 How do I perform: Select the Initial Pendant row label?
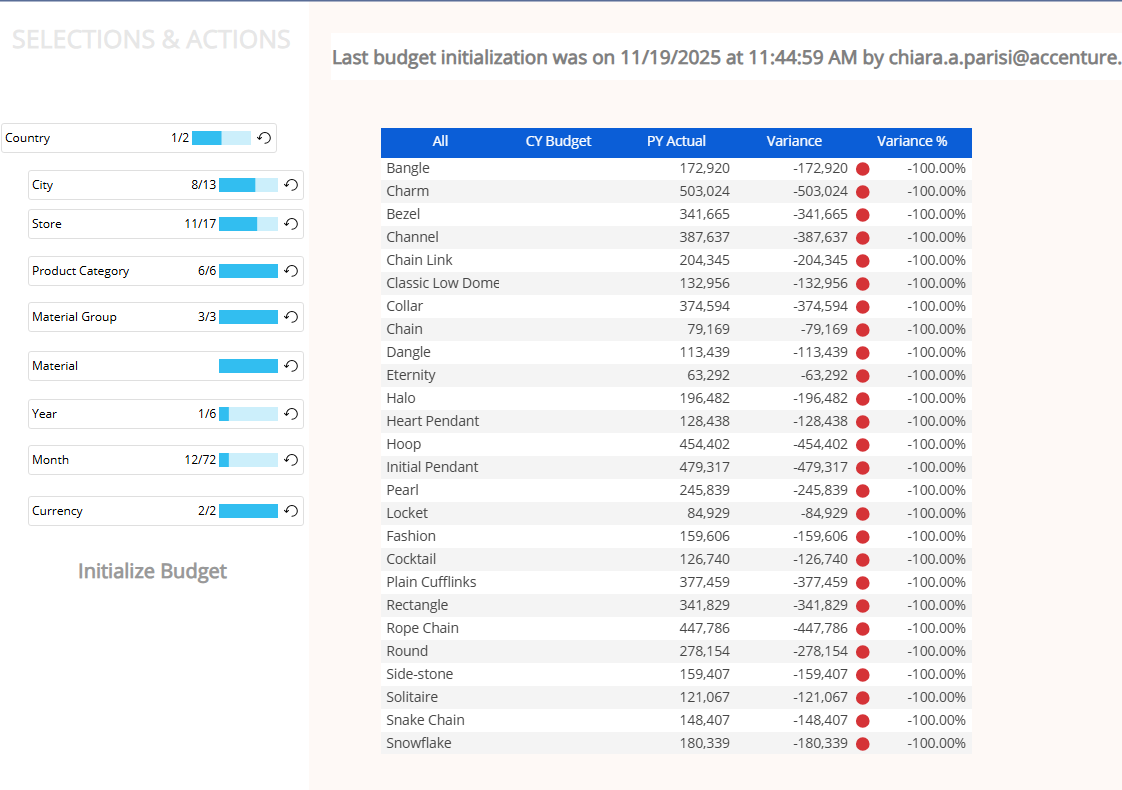432,467
